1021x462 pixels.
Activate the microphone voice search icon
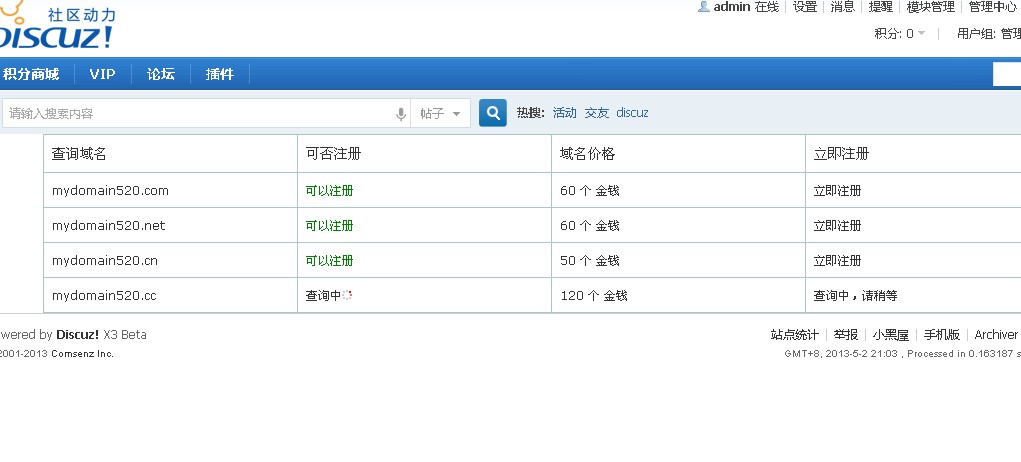tap(400, 114)
